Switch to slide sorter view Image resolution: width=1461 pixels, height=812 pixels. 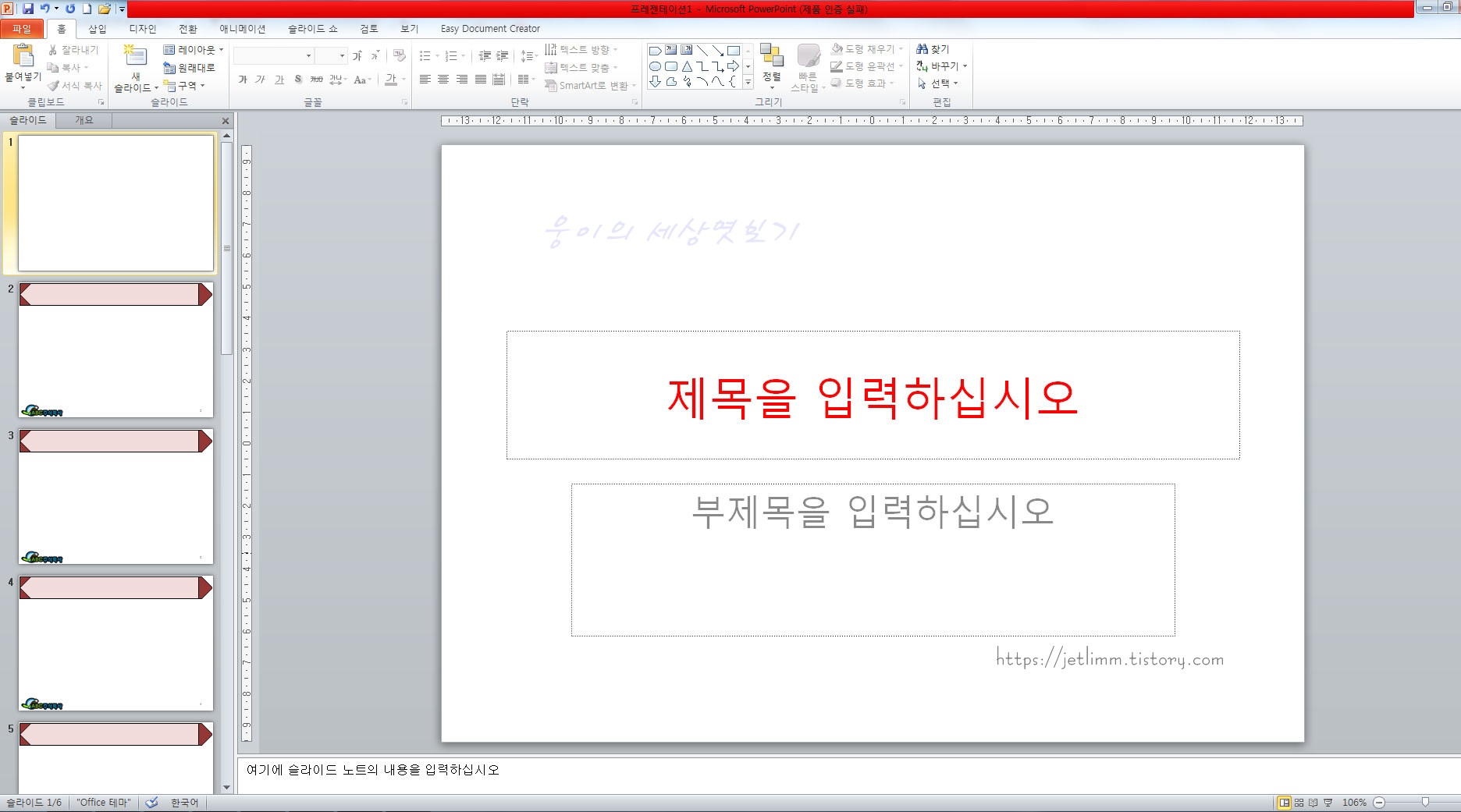1299,802
